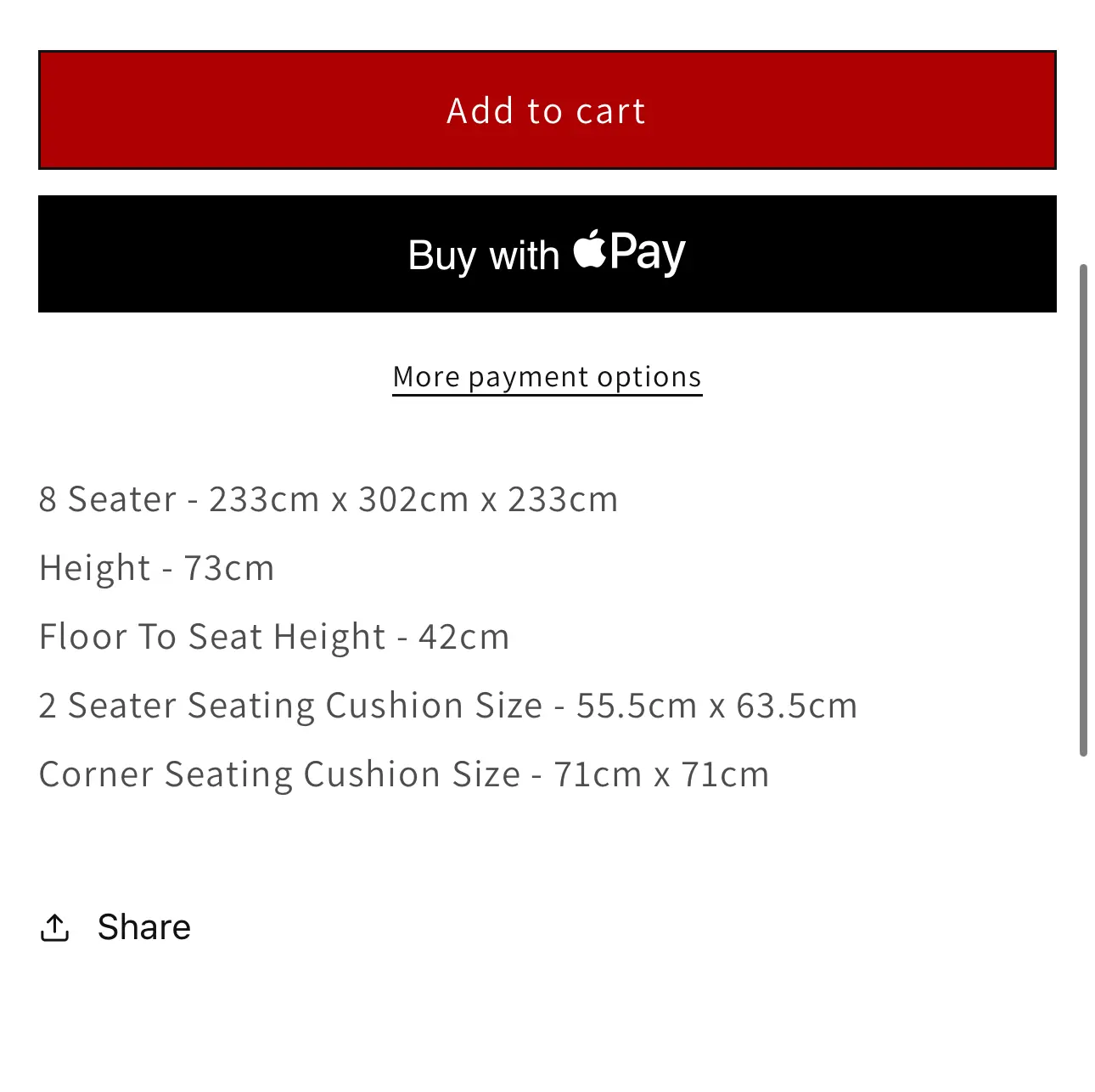Open the More payment options link
Screen dimensions: 1095x1092
[547, 377]
